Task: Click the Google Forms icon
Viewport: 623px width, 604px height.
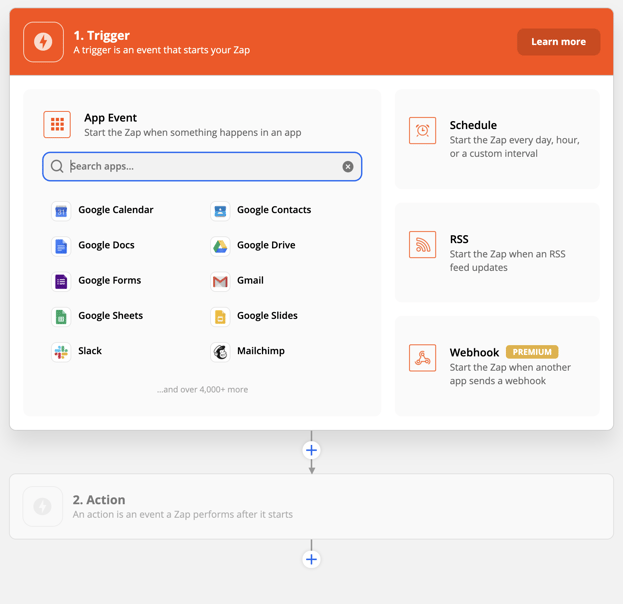Action: pyautogui.click(x=61, y=281)
